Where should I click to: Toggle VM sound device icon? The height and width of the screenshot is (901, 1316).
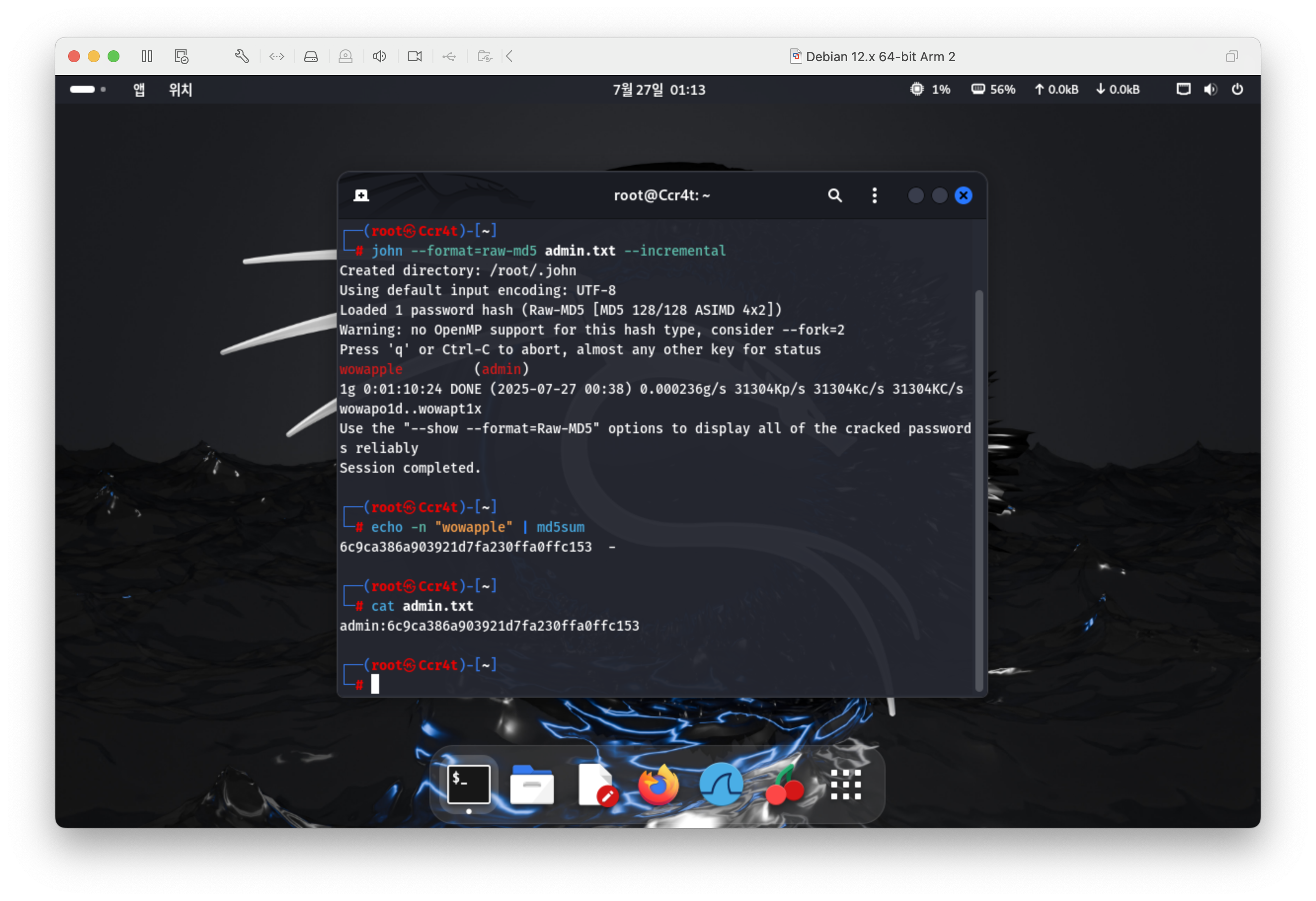[380, 57]
